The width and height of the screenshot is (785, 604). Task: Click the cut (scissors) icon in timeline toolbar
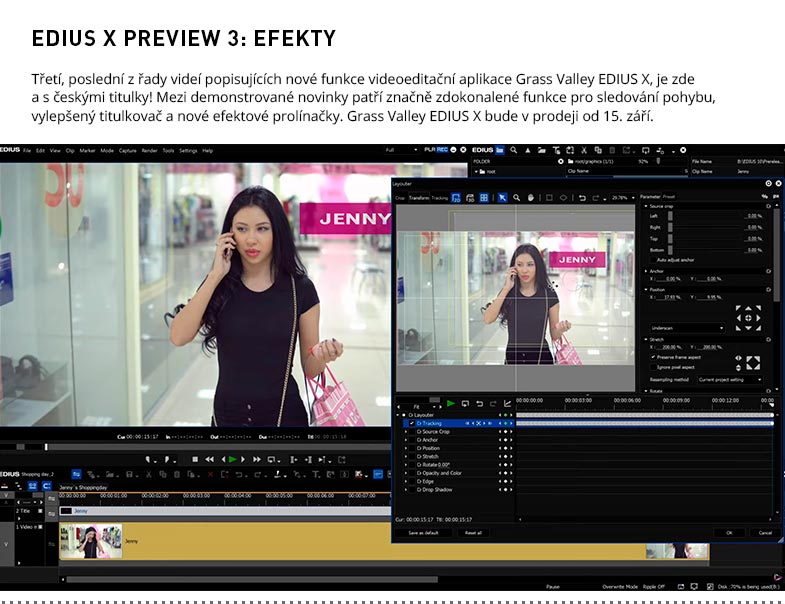pyautogui.click(x=149, y=474)
